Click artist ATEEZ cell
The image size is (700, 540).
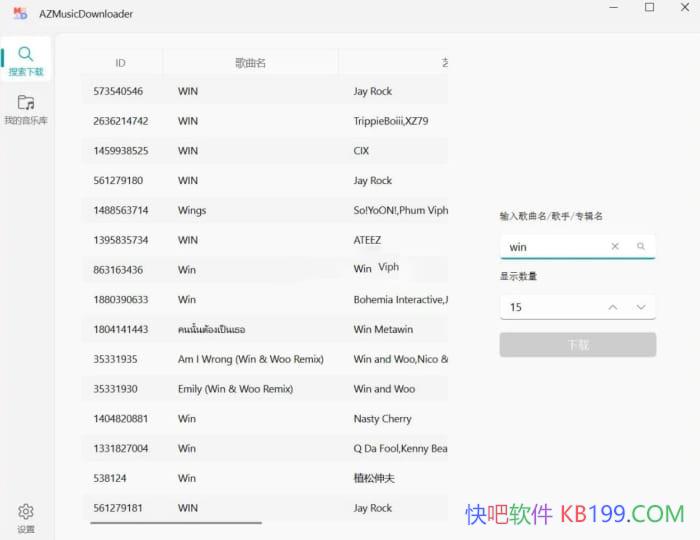tap(367, 240)
